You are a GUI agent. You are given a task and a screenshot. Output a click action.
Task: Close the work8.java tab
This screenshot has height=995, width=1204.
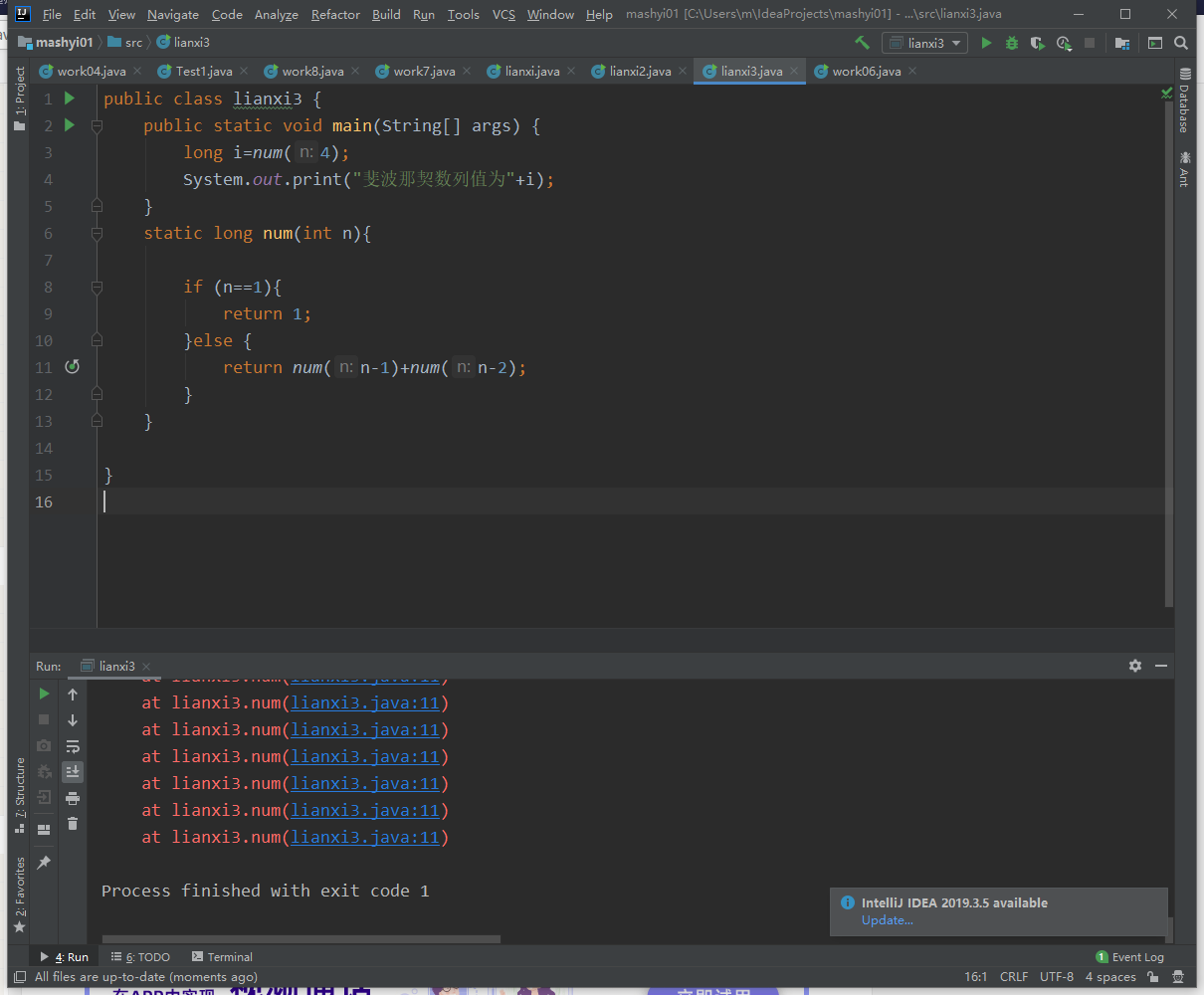tap(355, 71)
